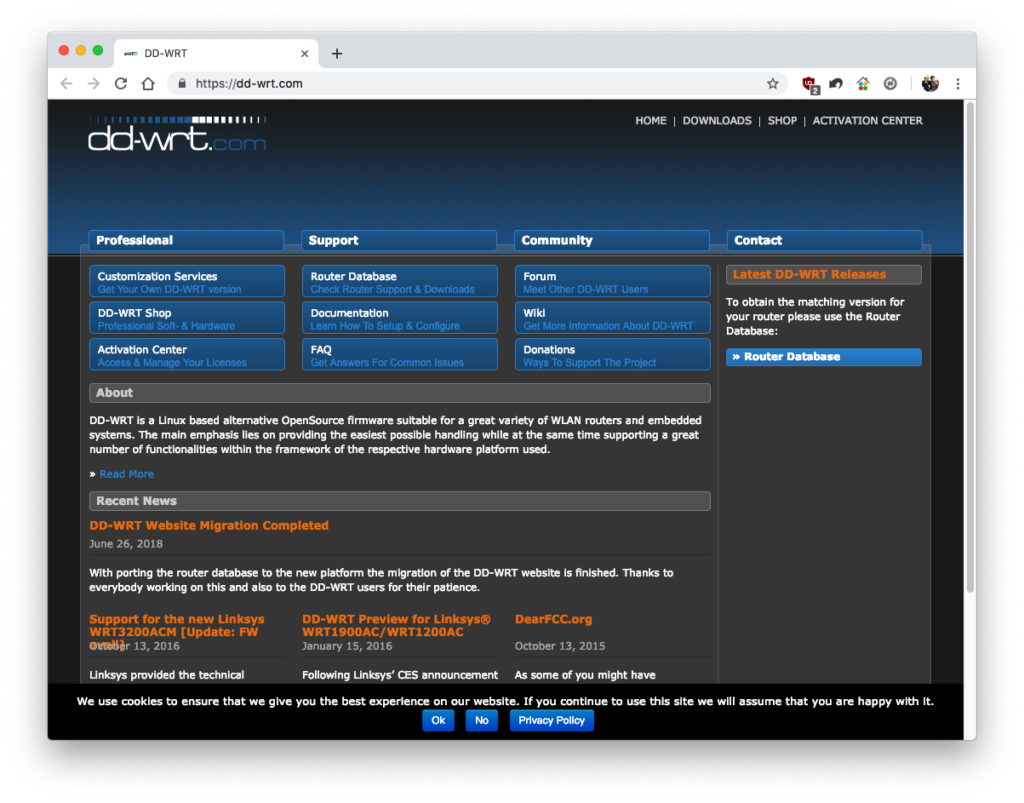Open the Activation Center tile
This screenshot has height=803, width=1024.
tap(187, 354)
